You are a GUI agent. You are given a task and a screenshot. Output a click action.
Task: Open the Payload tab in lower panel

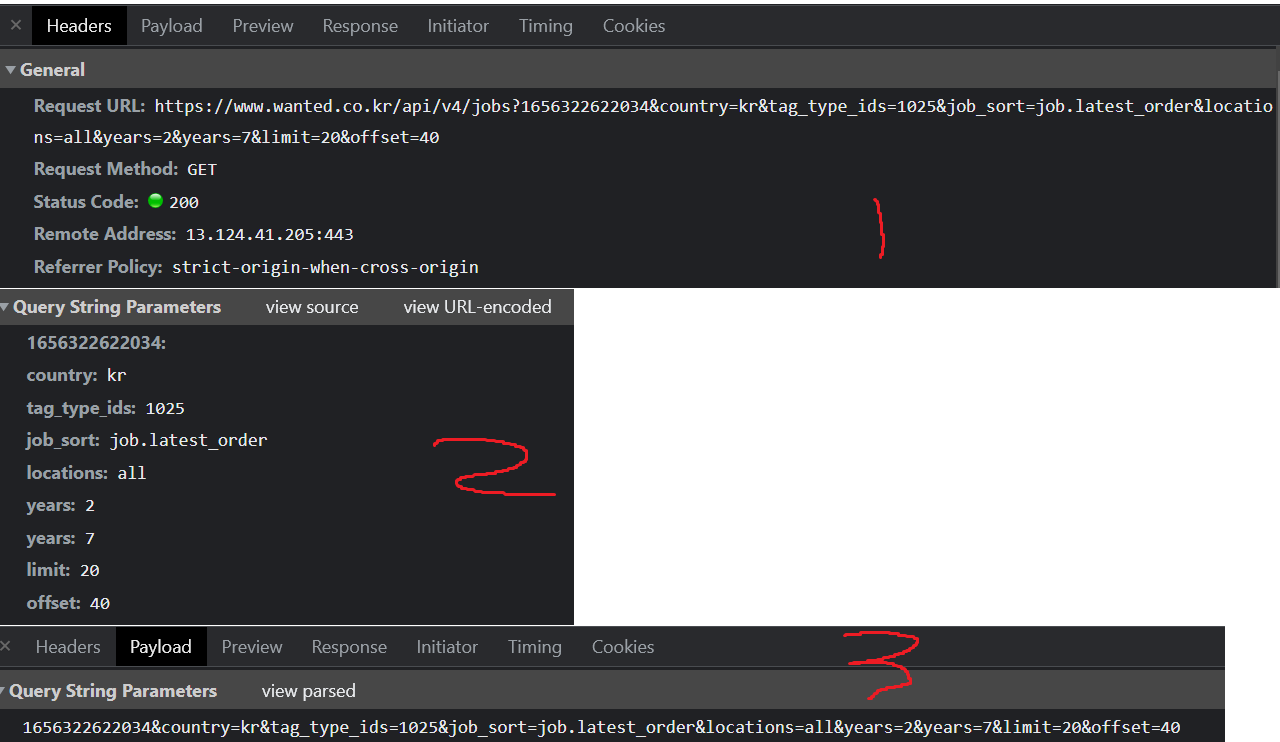[161, 647]
